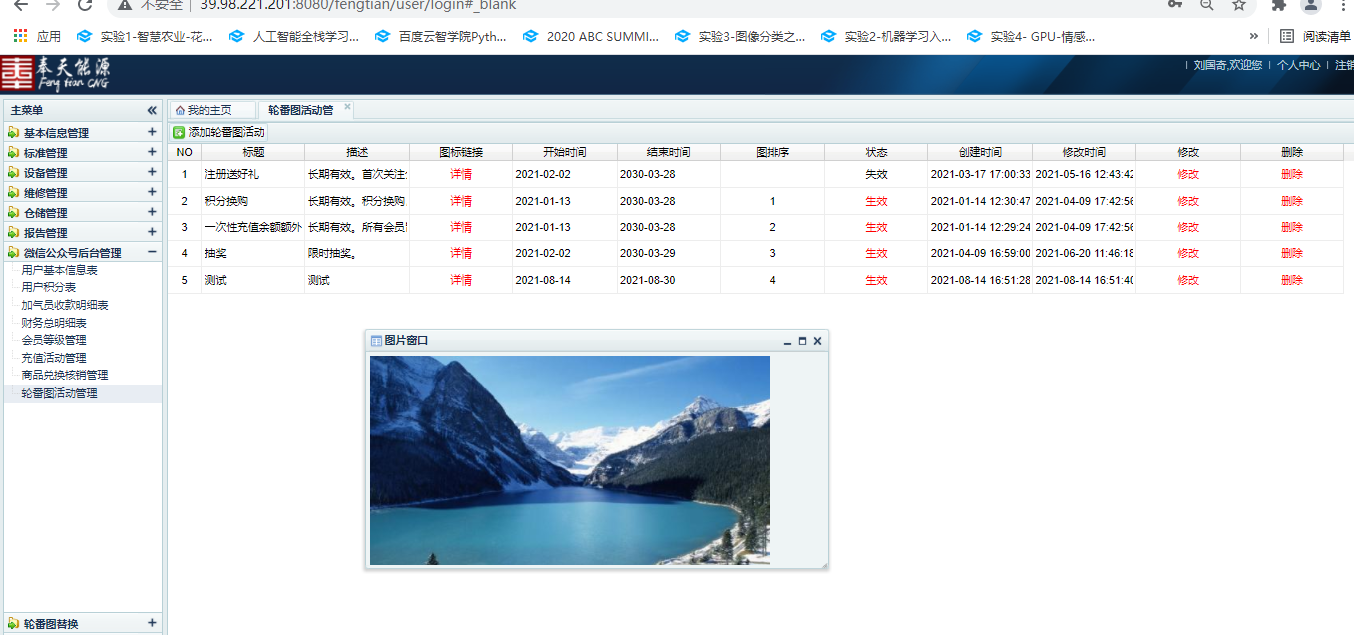Maximize the 图片窗口 popup window
Image resolution: width=1354 pixels, height=635 pixels.
[802, 341]
